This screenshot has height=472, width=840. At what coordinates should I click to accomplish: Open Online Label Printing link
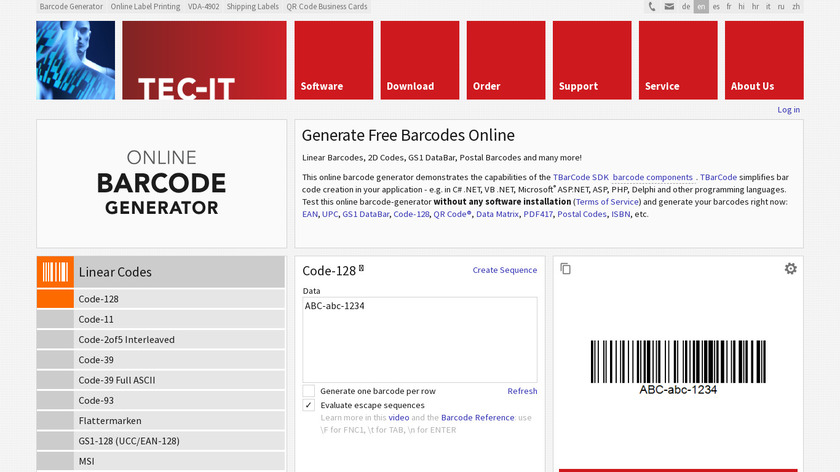pyautogui.click(x=145, y=6)
